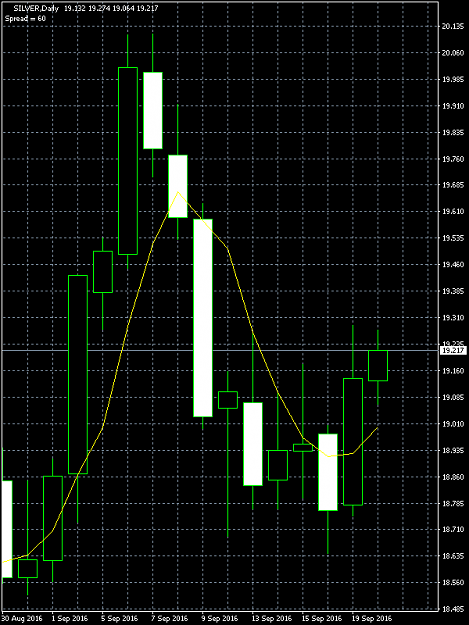Select the tall black candle of 19 Sep
Screen dimensions: 469x625
point(353,442)
